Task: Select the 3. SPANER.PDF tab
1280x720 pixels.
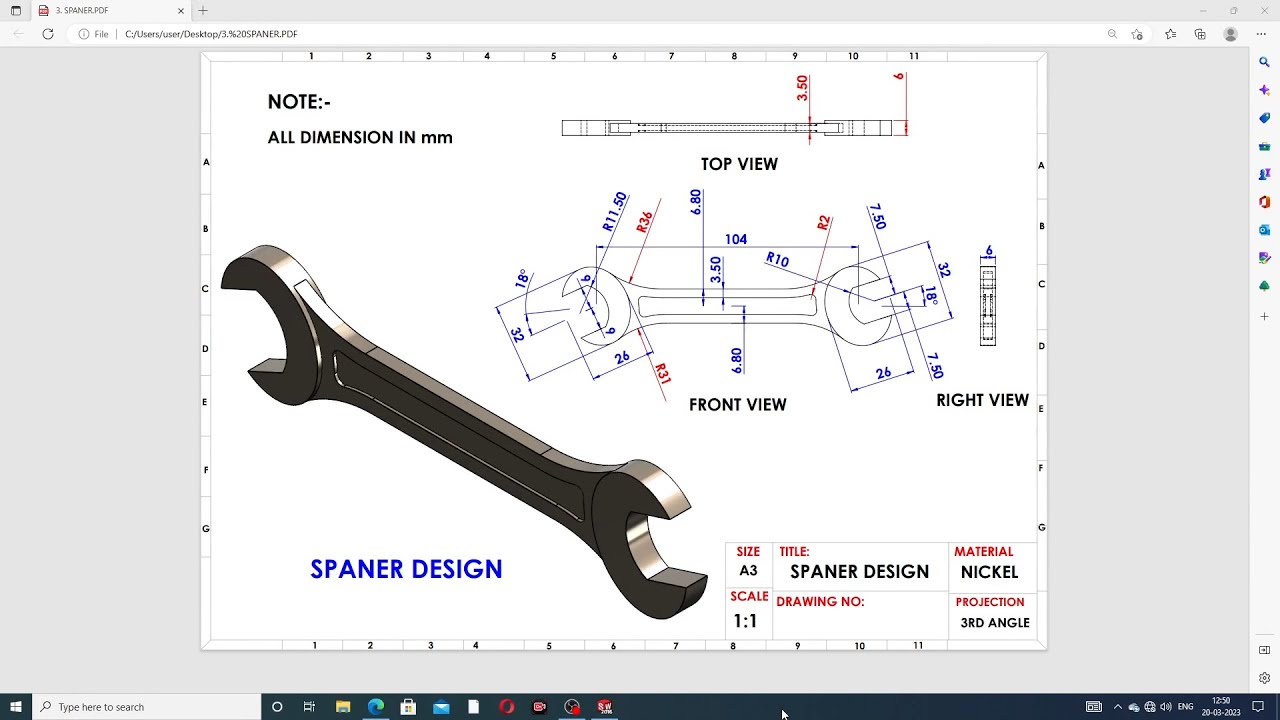Action: [x=110, y=10]
